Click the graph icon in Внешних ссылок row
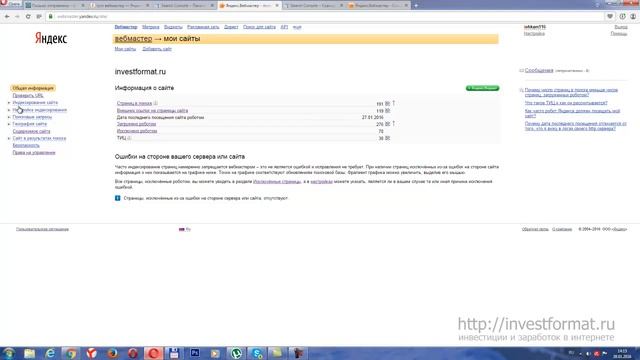 387,111
